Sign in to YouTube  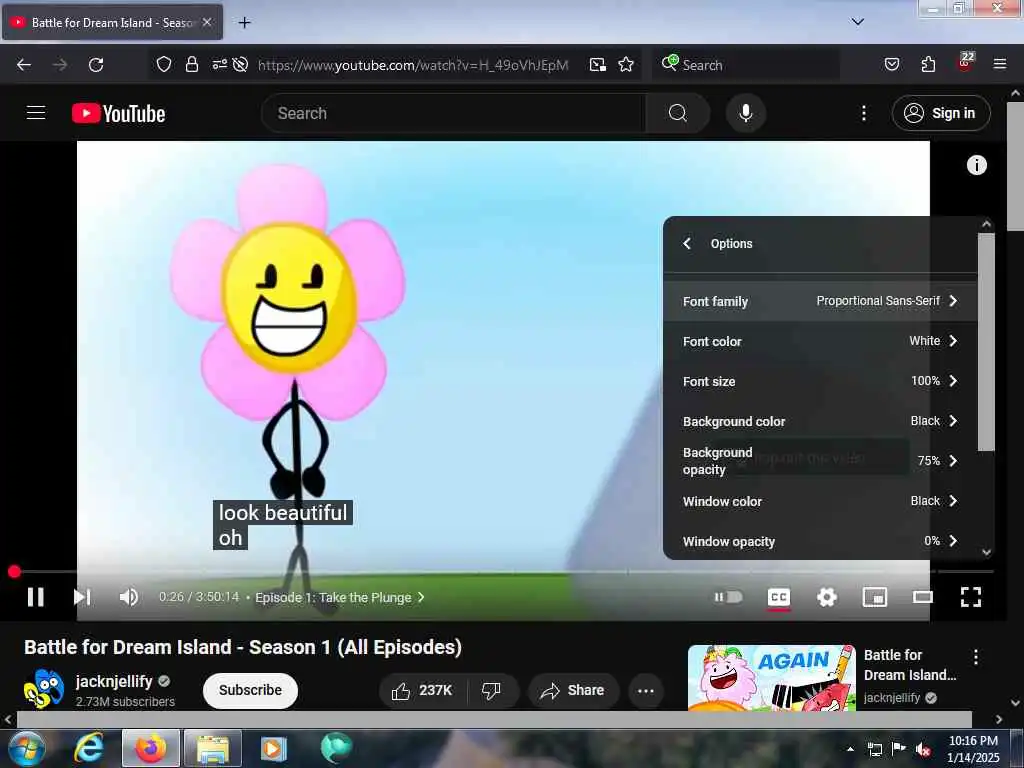941,113
